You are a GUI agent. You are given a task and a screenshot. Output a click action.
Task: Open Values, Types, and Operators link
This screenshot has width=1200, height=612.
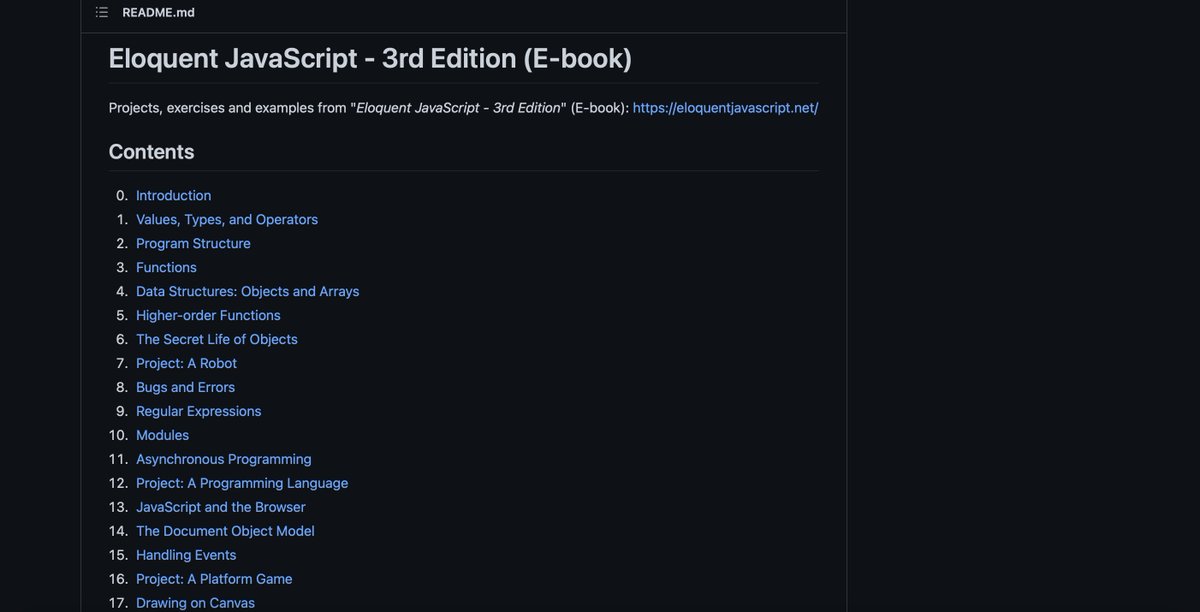pyautogui.click(x=227, y=219)
